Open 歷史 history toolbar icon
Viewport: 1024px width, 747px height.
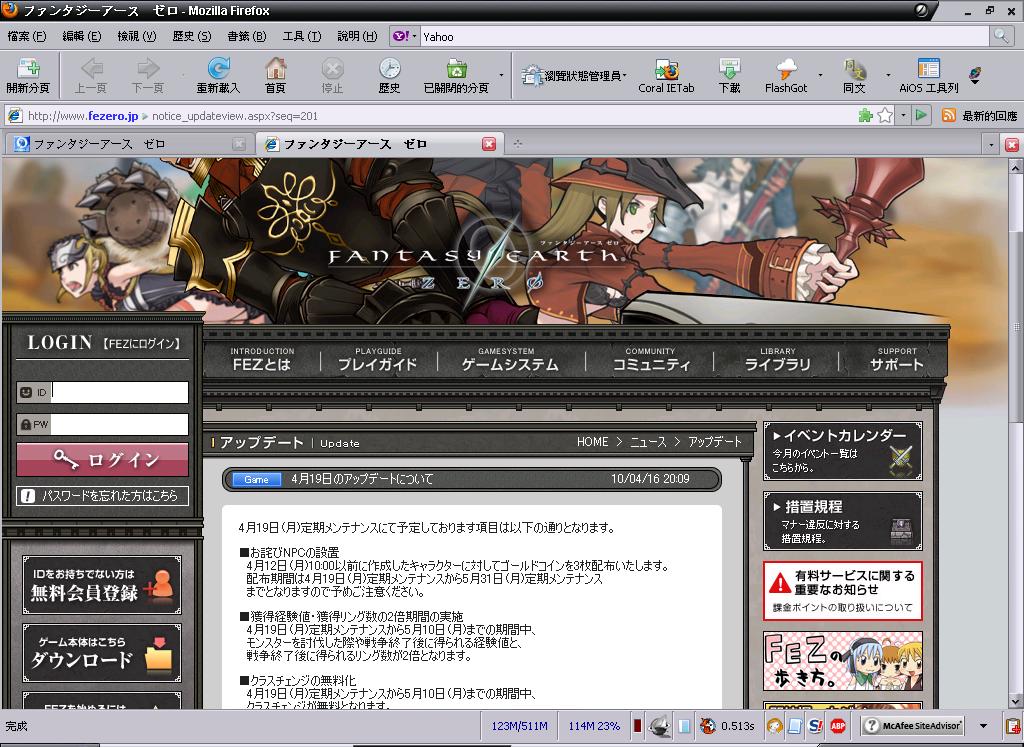pyautogui.click(x=389, y=75)
